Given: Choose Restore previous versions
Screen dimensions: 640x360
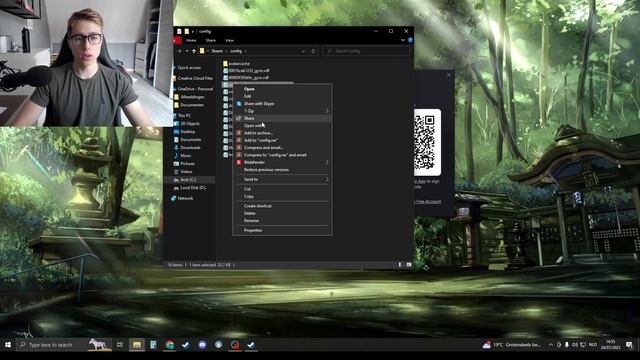Looking at the screenshot, I should 282,170.
